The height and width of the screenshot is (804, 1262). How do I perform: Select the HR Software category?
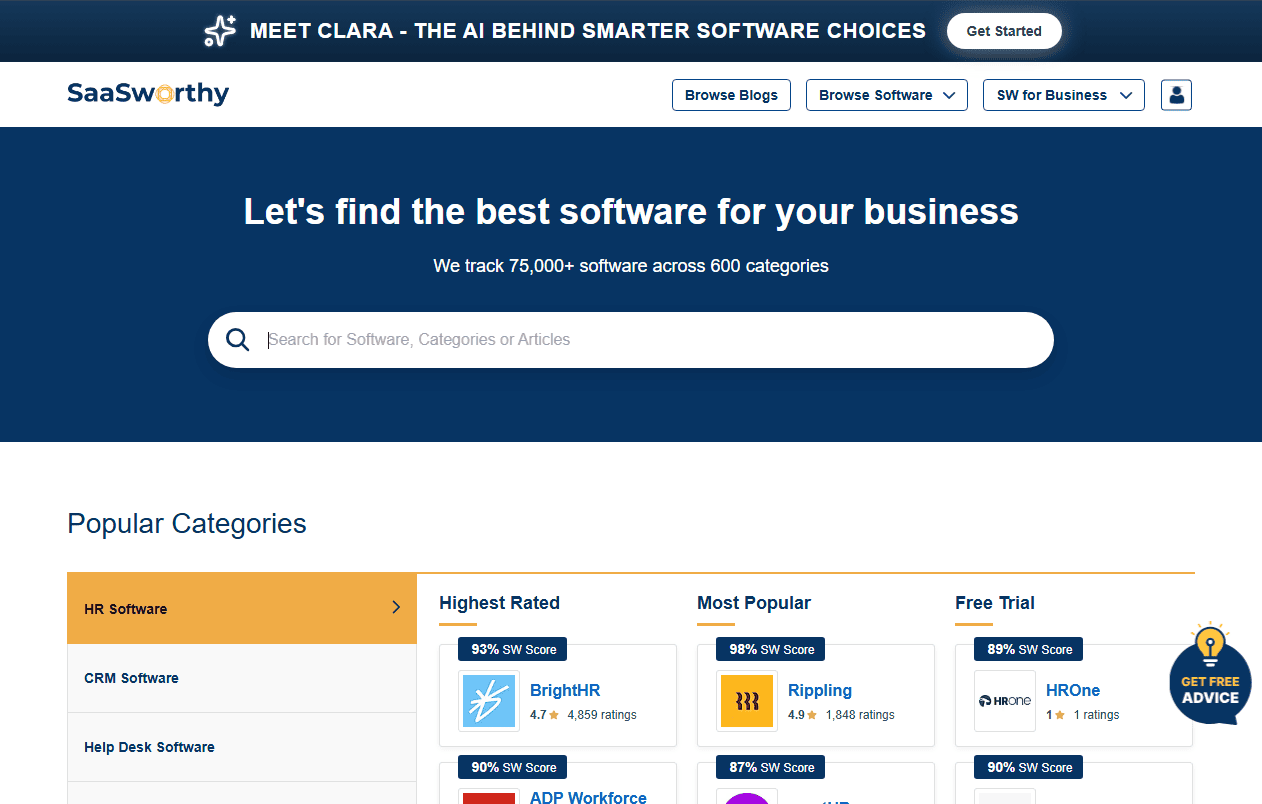[242, 608]
